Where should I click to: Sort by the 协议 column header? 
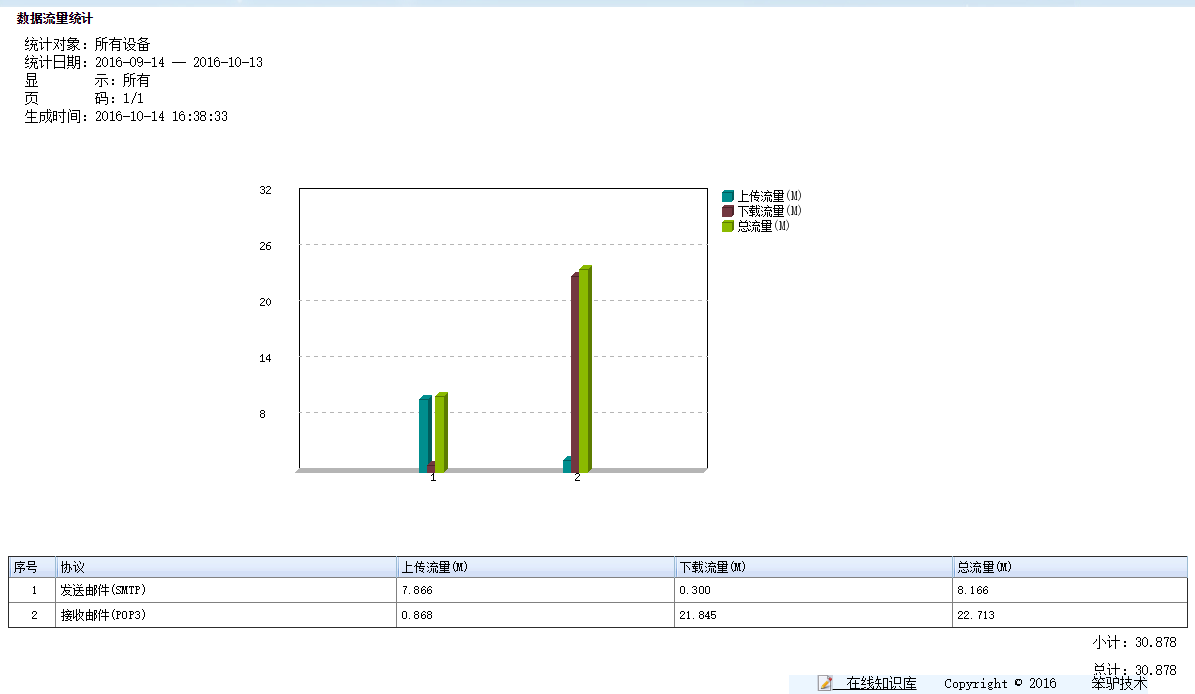[73, 567]
